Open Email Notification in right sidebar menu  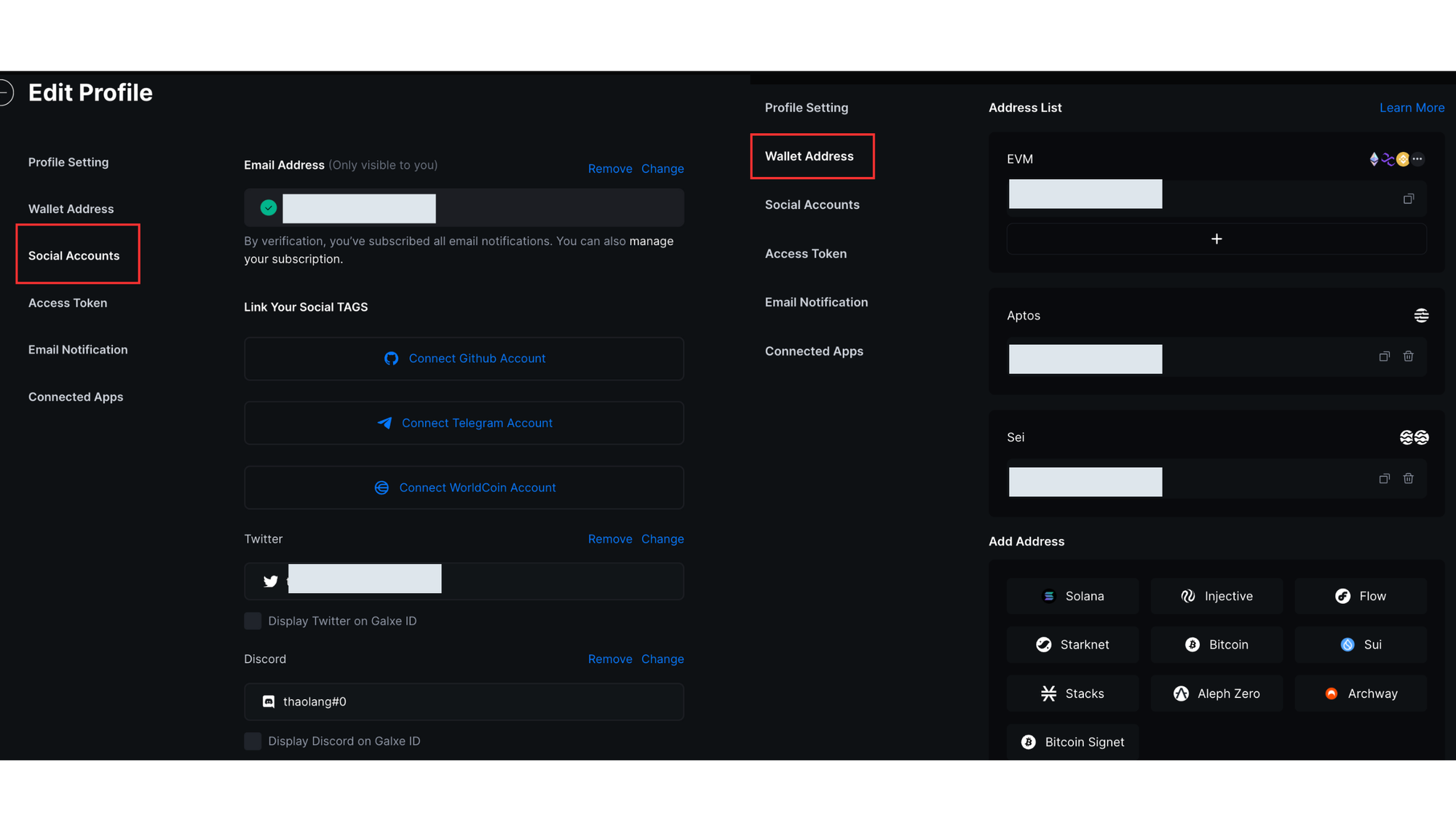816,302
